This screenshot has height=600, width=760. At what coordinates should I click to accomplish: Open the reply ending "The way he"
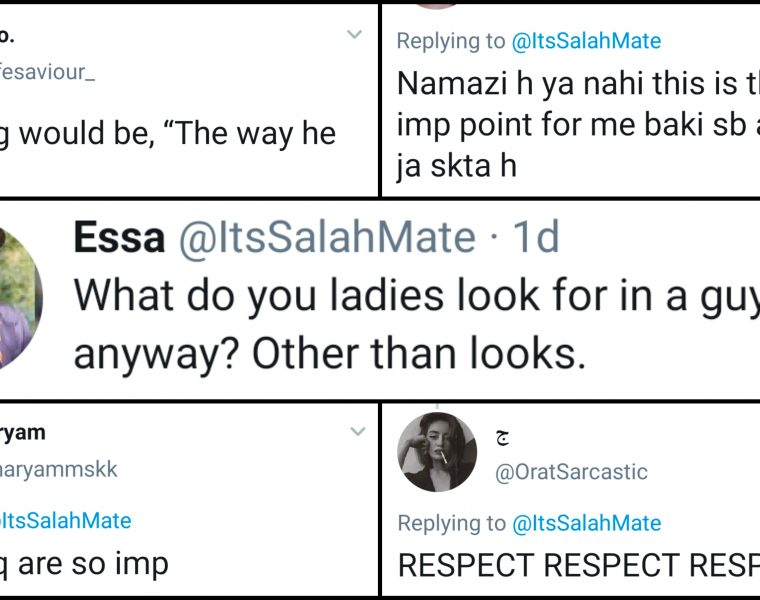point(168,134)
